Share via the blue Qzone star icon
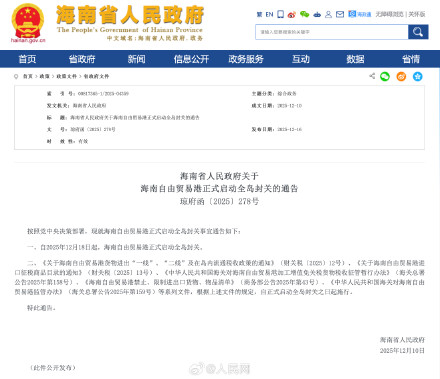 [x=417, y=76]
